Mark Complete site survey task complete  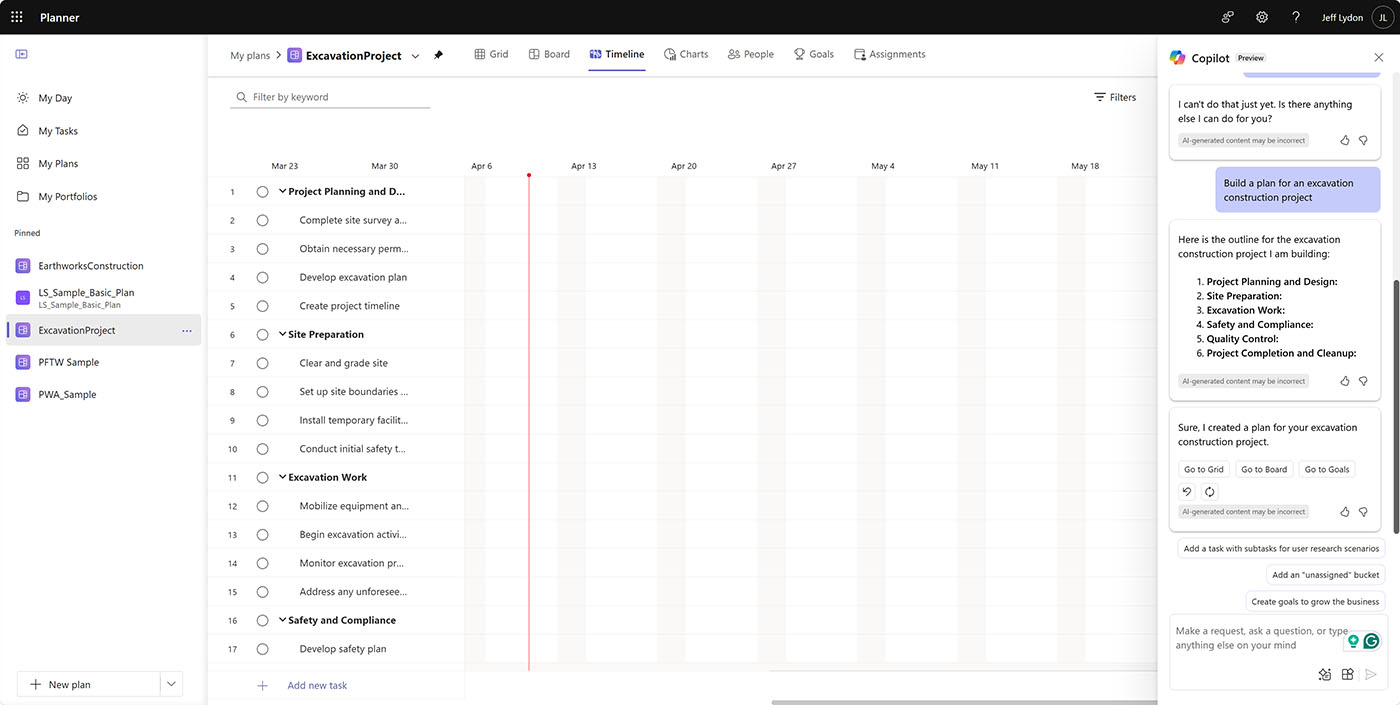(262, 220)
